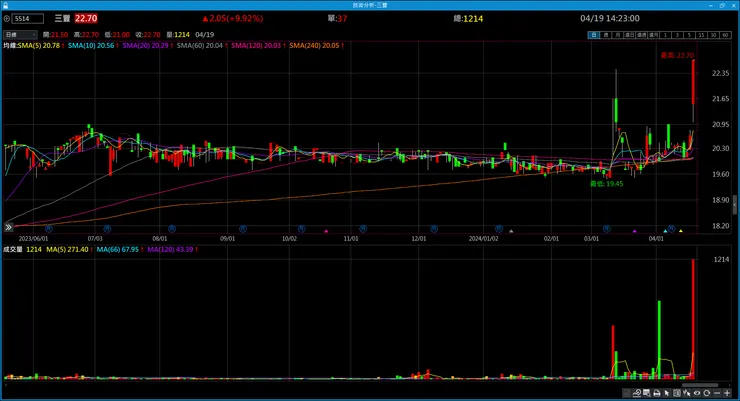
Task: Select the daily 日 period button
Action: click(594, 35)
